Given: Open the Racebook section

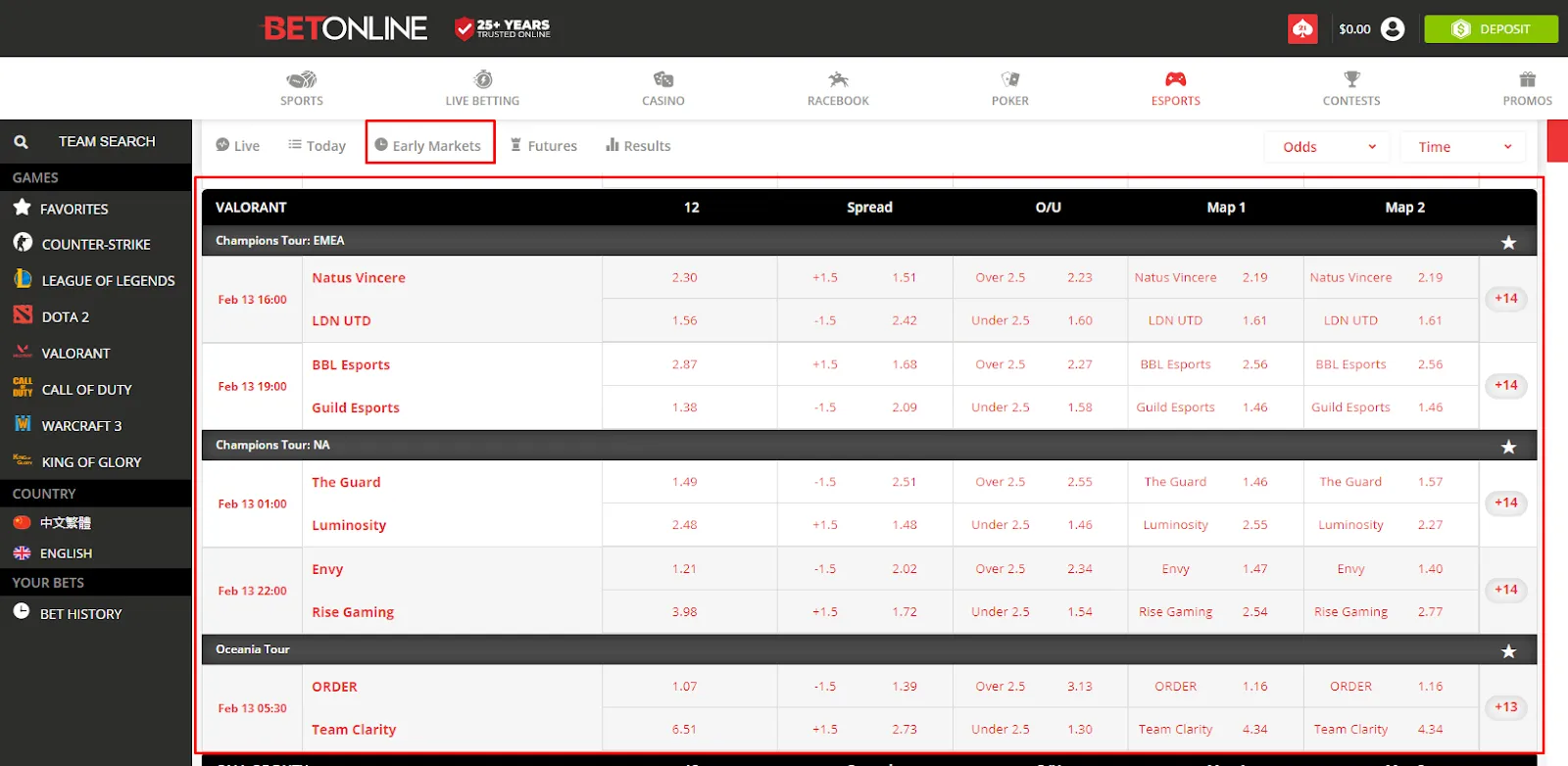Looking at the screenshot, I should 838,88.
